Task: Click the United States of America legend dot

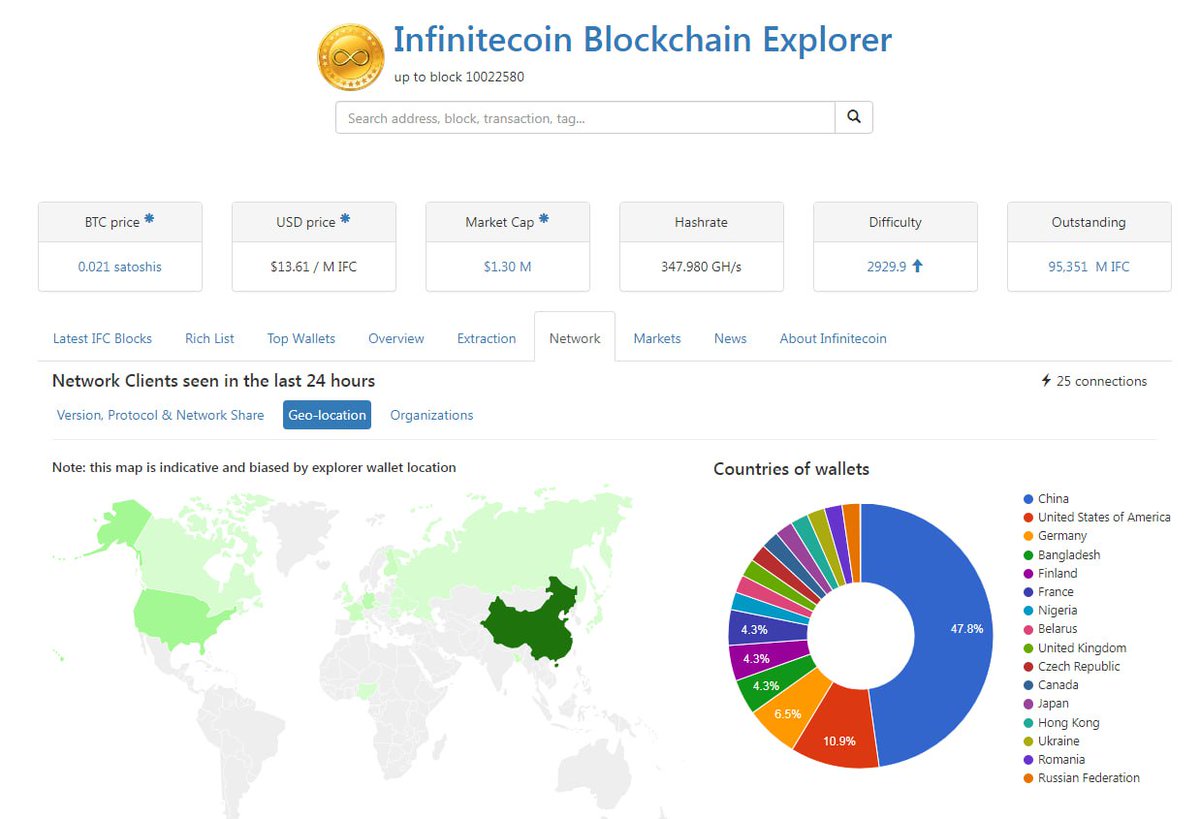Action: (1028, 517)
